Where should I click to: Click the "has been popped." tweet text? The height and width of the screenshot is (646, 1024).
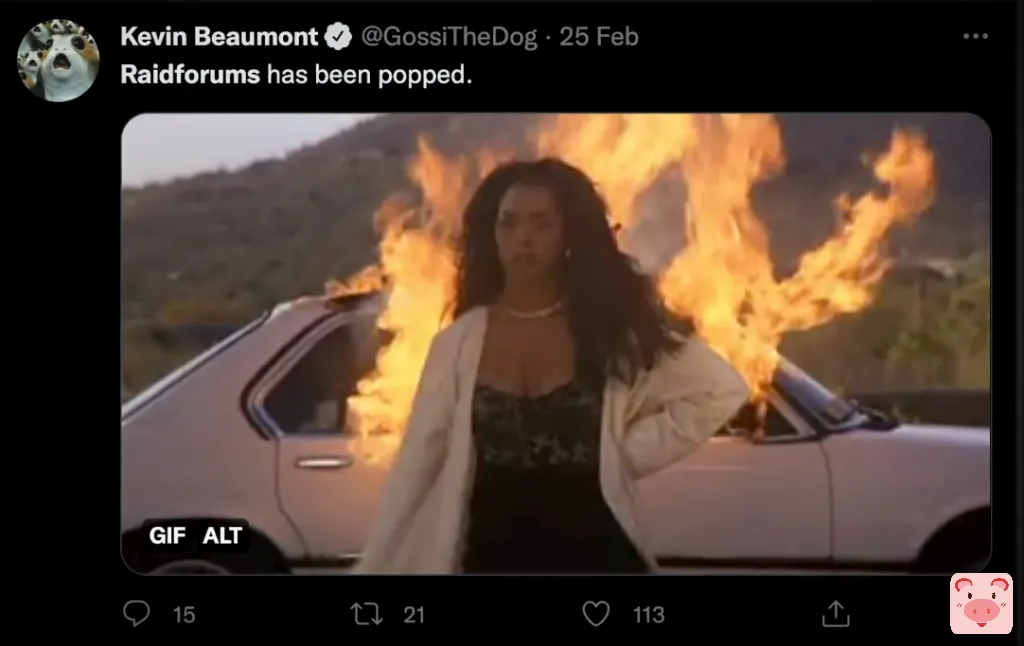point(369,75)
